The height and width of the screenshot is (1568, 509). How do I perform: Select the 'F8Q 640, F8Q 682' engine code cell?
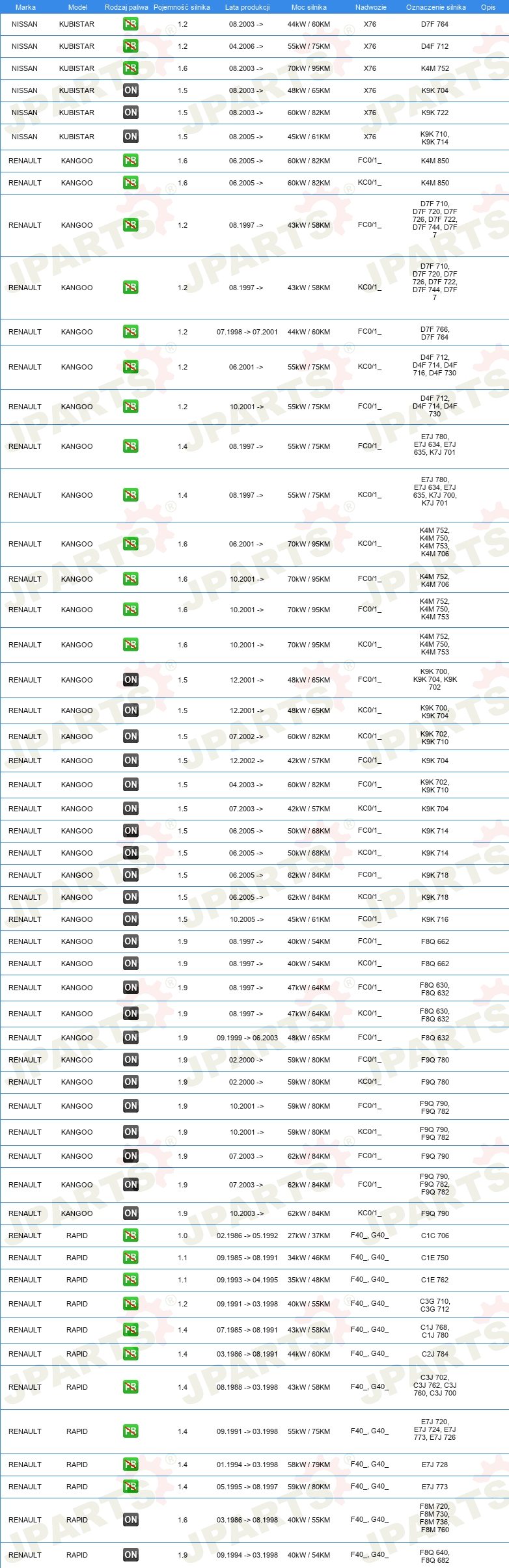click(x=435, y=1556)
